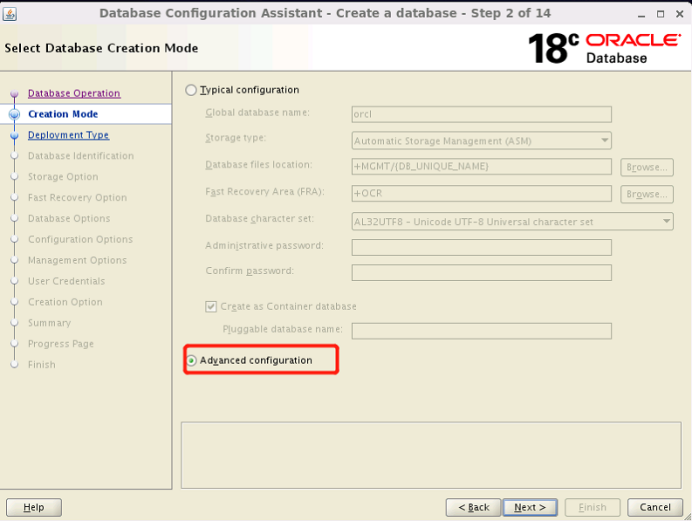Image resolution: width=692 pixels, height=521 pixels.
Task: Go to Database Operation step link
Action: pos(74,93)
